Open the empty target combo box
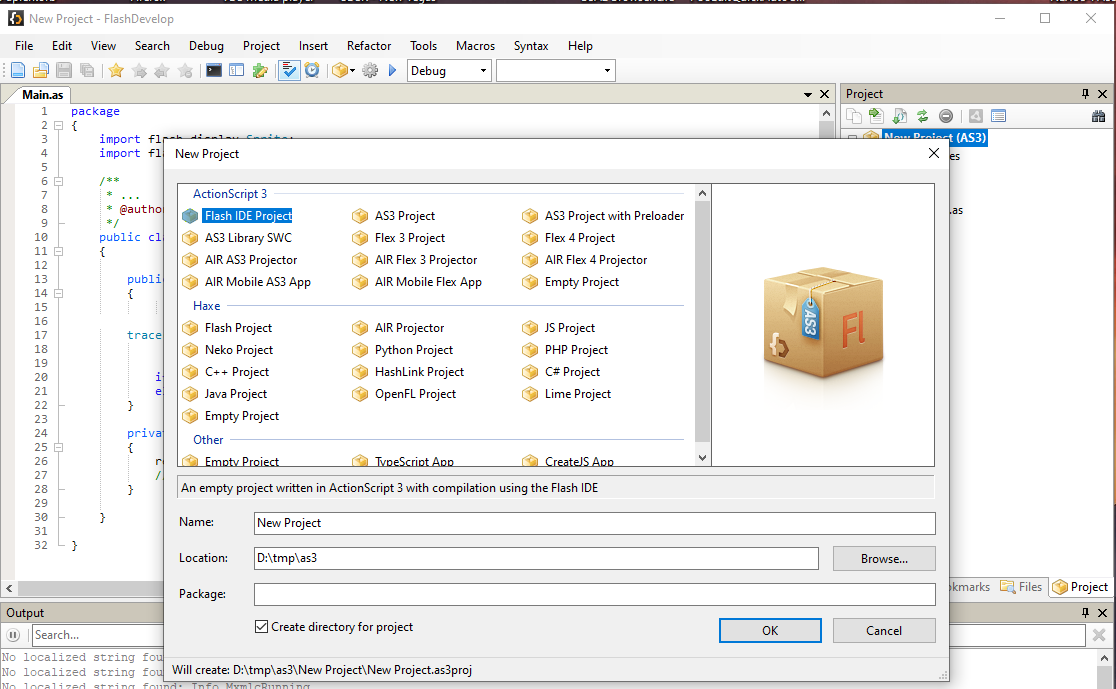Screen dimensions: 1116x689 (x=555, y=70)
